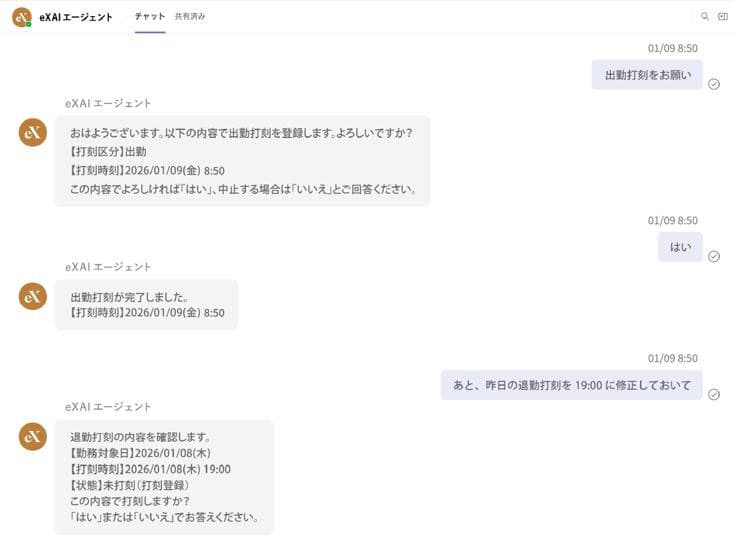Click sender name eXAI エージェント above 退勤打刻 message
733x546 pixels.
click(x=108, y=407)
